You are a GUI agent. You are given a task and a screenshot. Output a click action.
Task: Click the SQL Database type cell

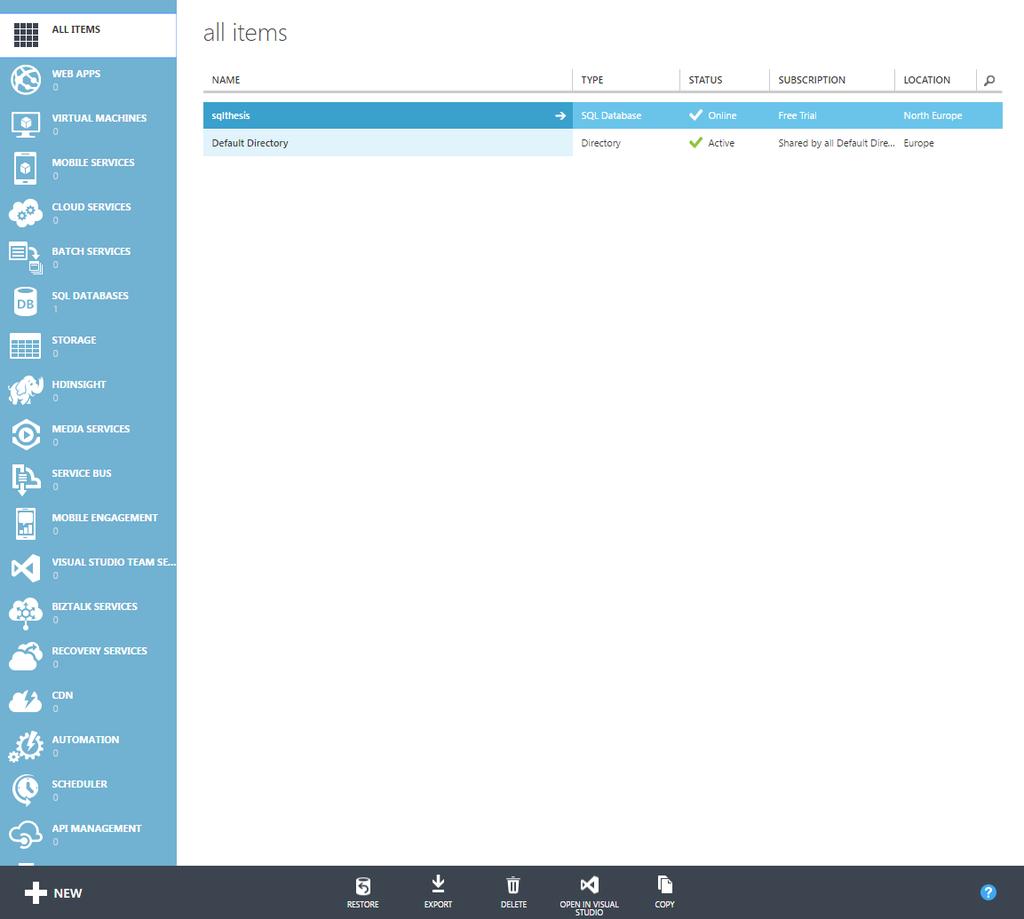[x=611, y=116]
